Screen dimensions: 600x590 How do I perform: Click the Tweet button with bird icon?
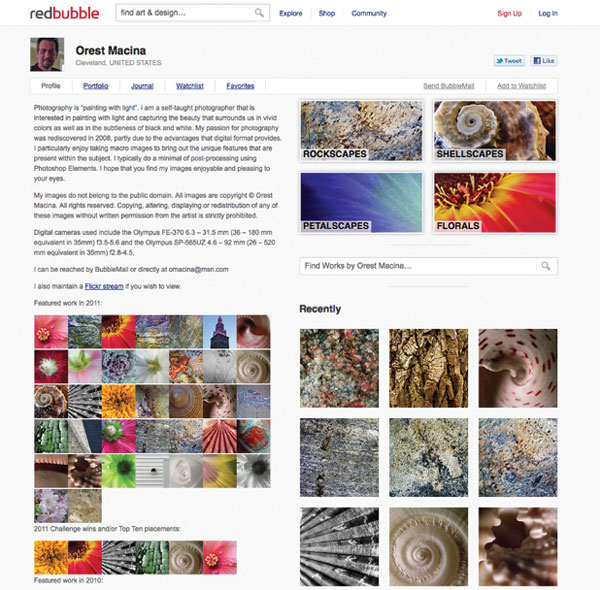[509, 61]
